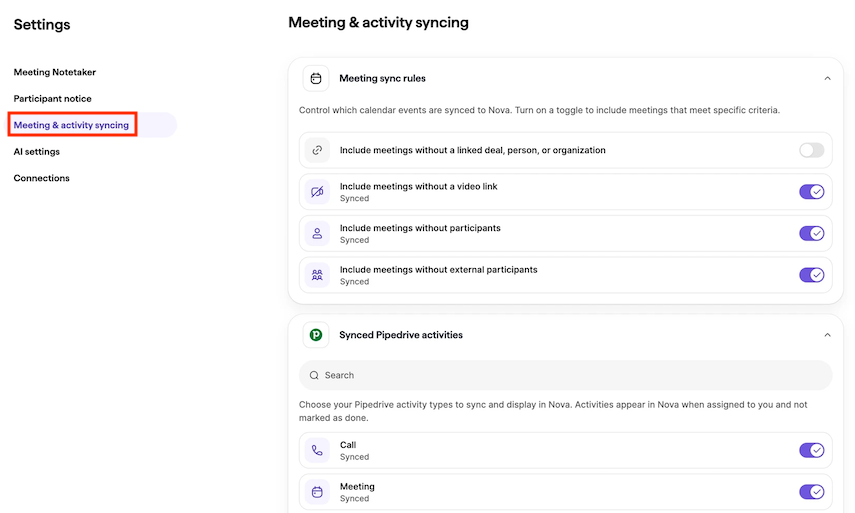Click the calendar icon in the Meeting activity row
Viewport: 855px width, 513px height.
tap(317, 492)
